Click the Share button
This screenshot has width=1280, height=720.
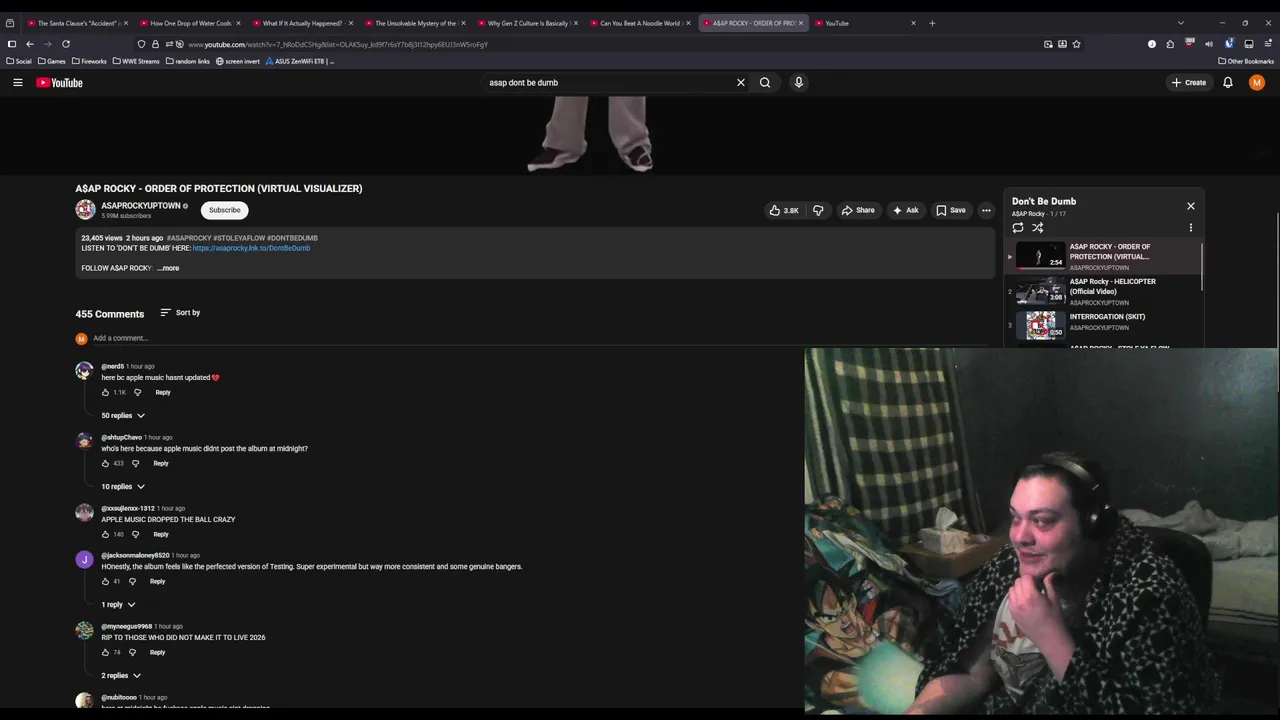tap(858, 210)
